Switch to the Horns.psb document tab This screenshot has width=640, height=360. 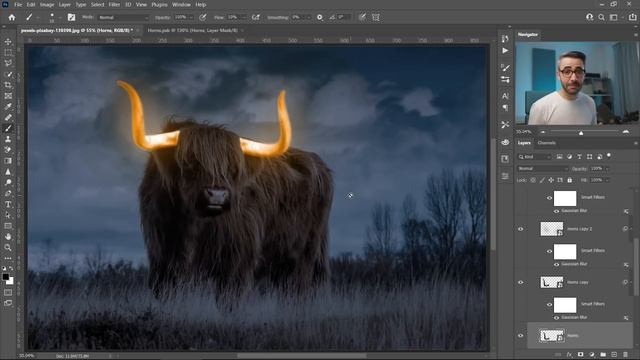(193, 30)
